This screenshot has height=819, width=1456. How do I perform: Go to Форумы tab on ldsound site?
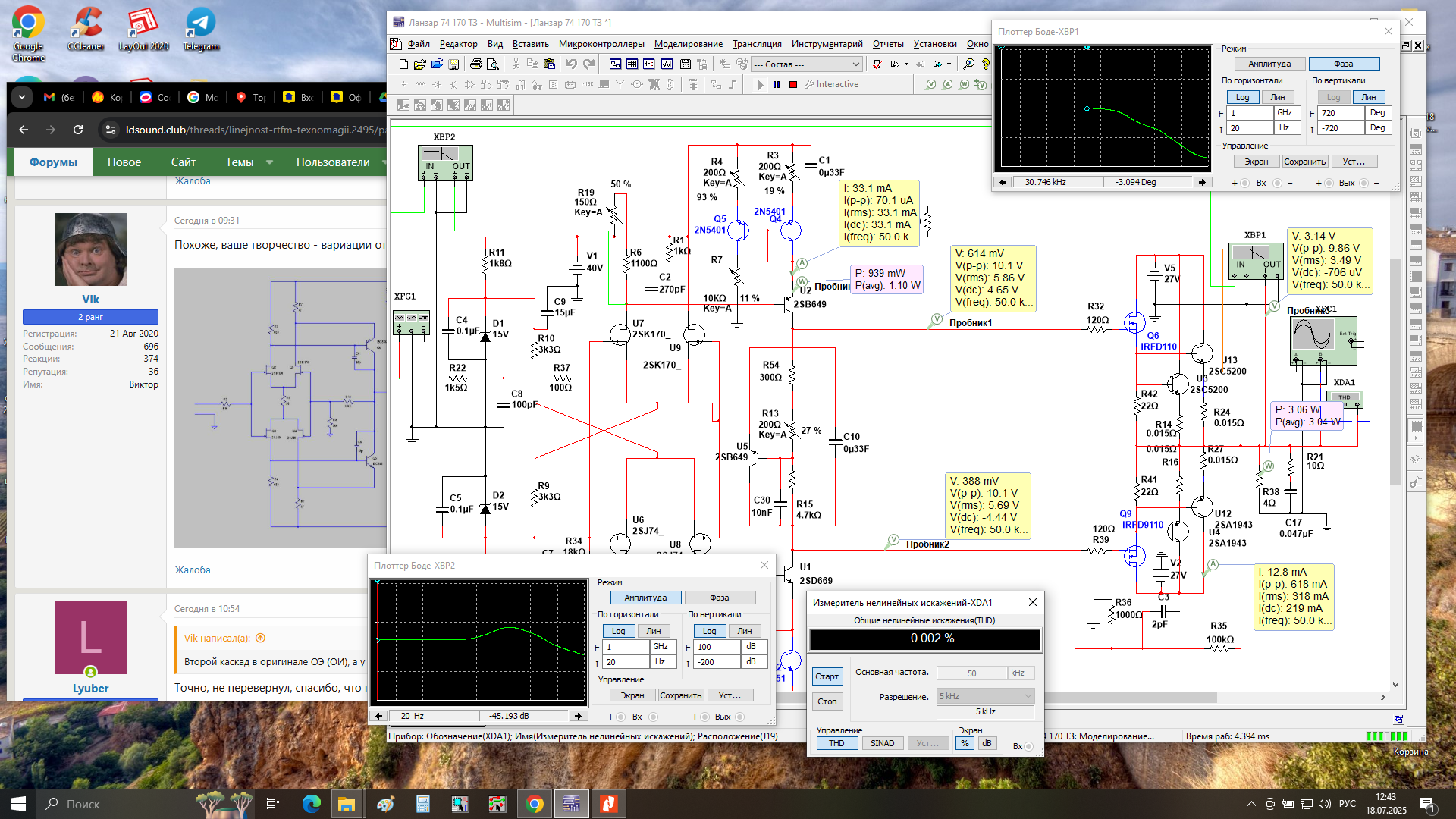click(53, 162)
